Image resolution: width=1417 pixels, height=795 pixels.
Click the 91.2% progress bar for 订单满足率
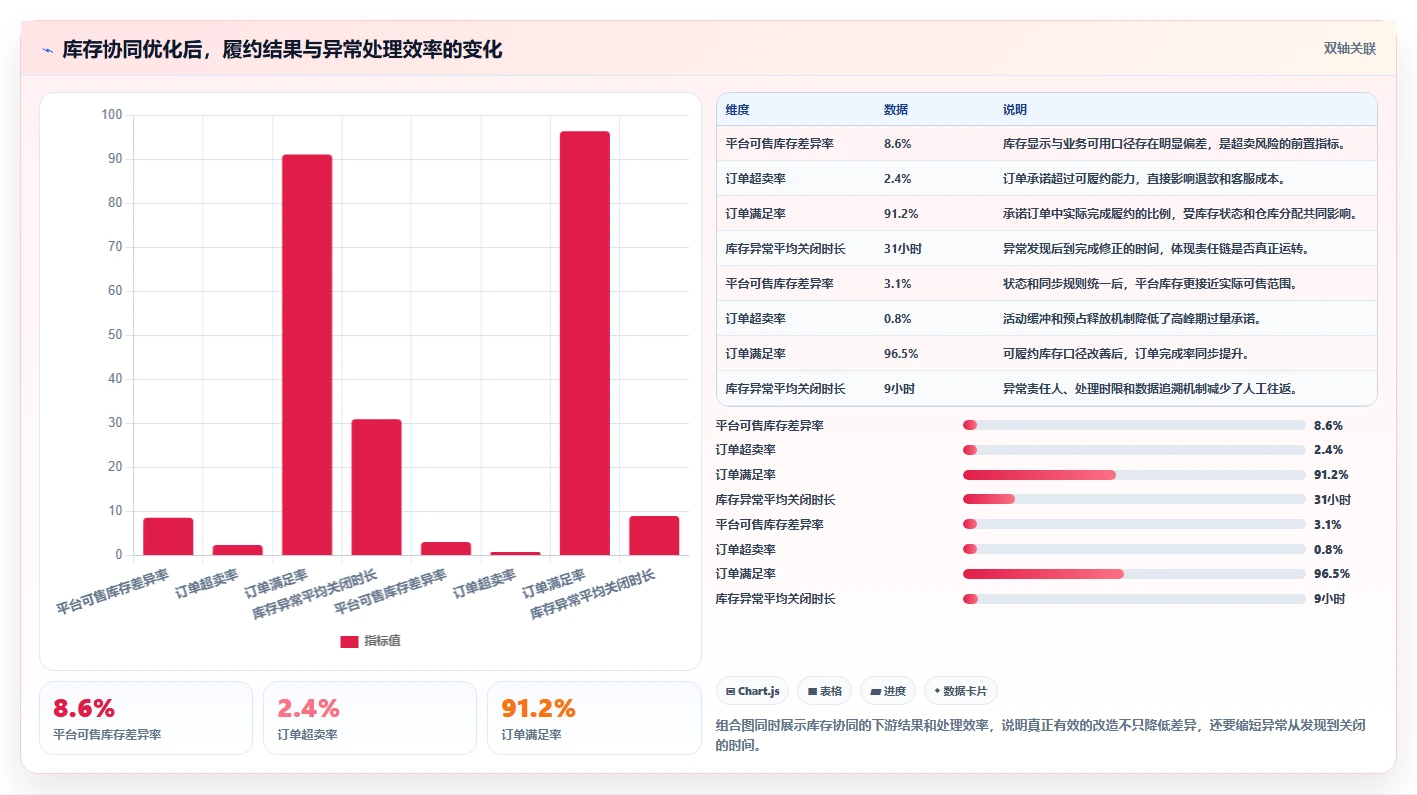coord(1134,475)
